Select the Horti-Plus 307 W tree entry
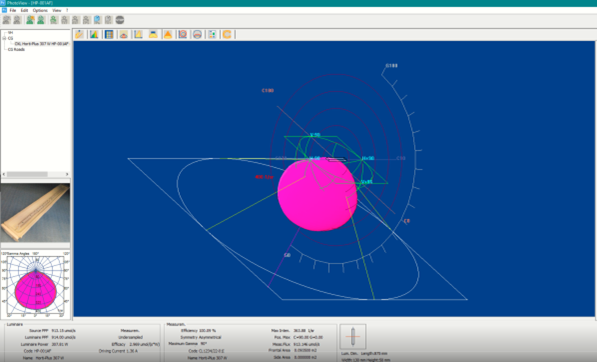597x362 pixels. coord(41,44)
